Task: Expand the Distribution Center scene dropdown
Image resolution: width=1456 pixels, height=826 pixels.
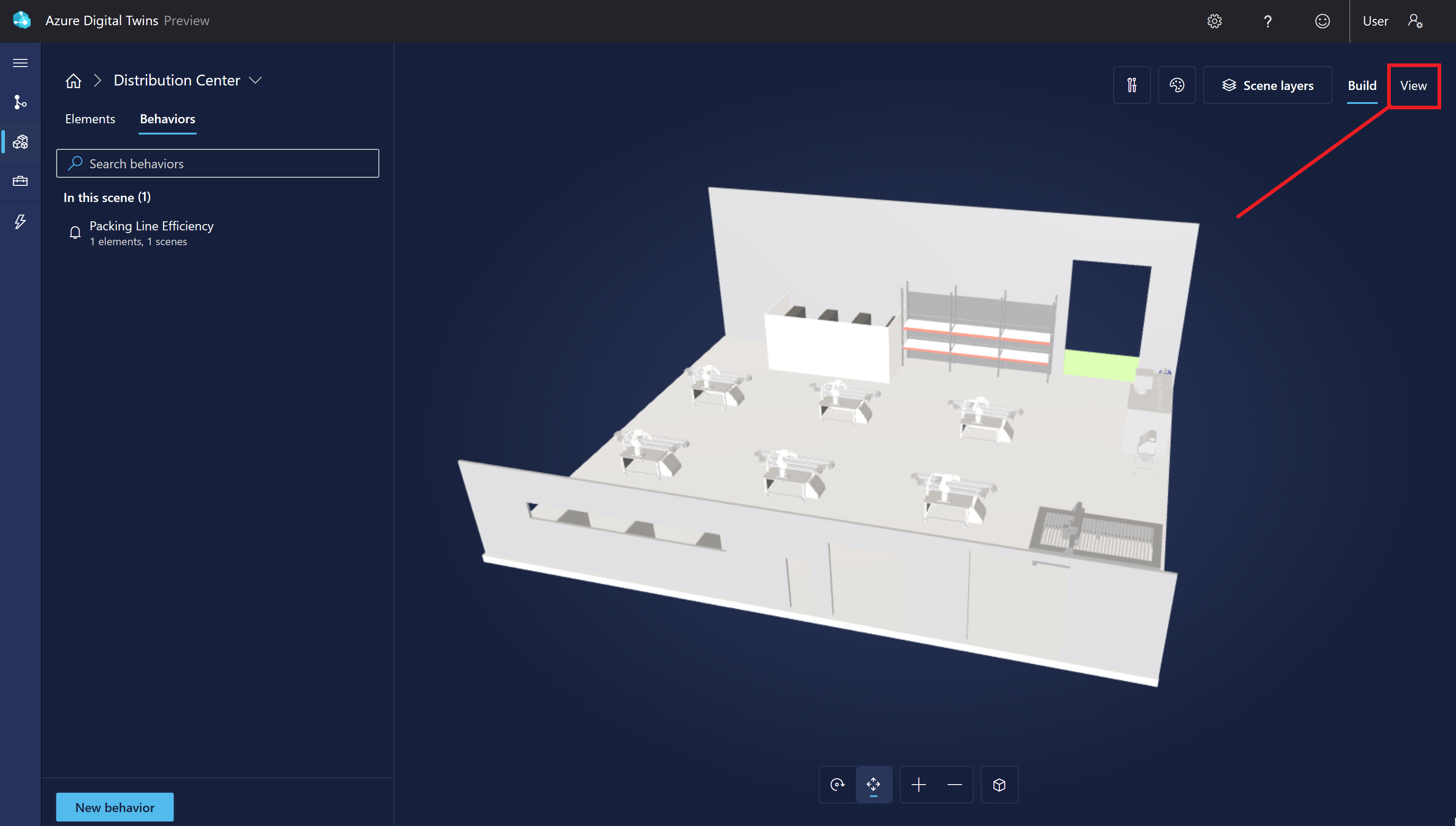Action: coord(256,80)
